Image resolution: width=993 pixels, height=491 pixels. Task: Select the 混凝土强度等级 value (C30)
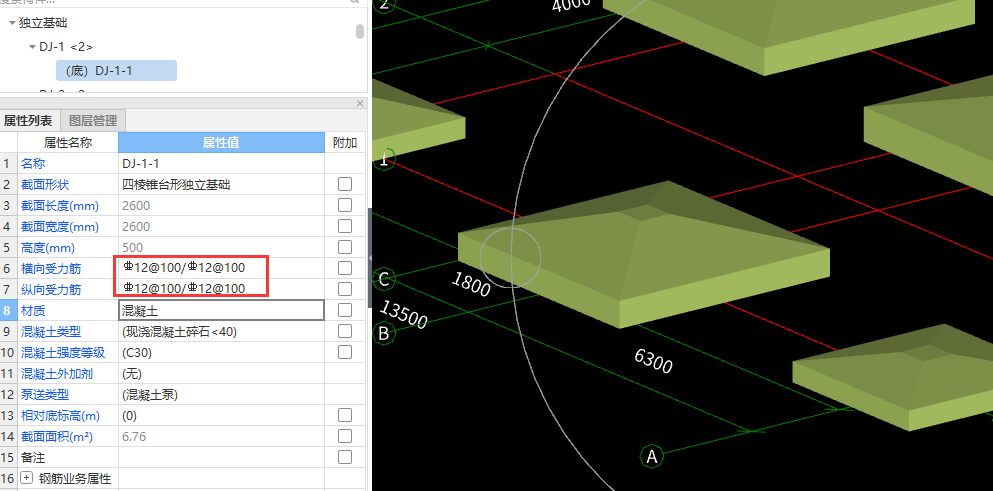click(x=137, y=352)
